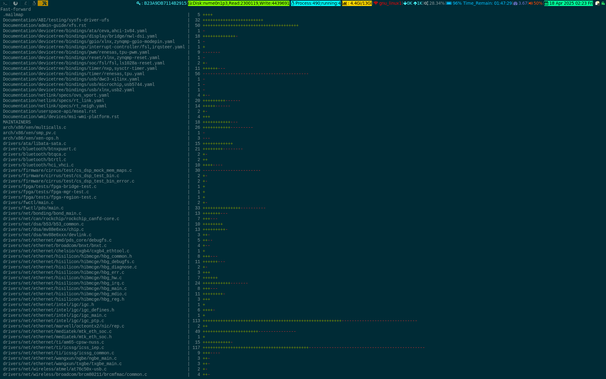Viewport: 606px width, 379px height.
Task: Click drivers/bluetooth/btnxpuart.c line
Action: (x=39, y=149)
